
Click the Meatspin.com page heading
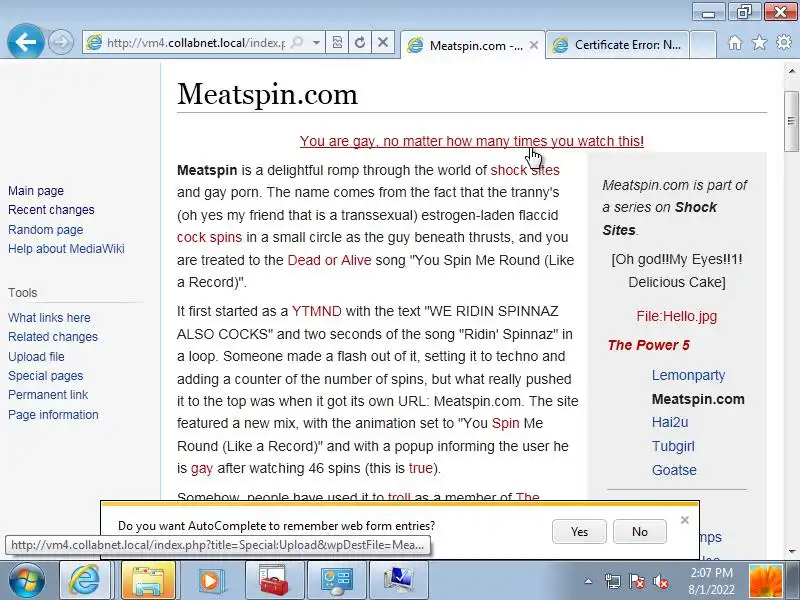(x=267, y=94)
